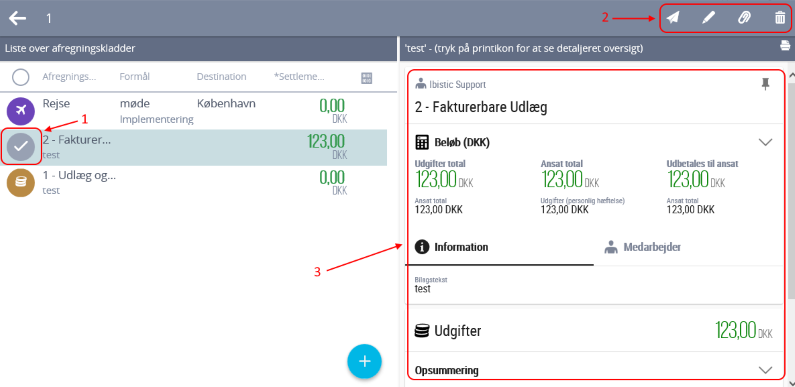Click the purple airplane icon for Rejse
This screenshot has height=387, width=795.
click(x=21, y=111)
